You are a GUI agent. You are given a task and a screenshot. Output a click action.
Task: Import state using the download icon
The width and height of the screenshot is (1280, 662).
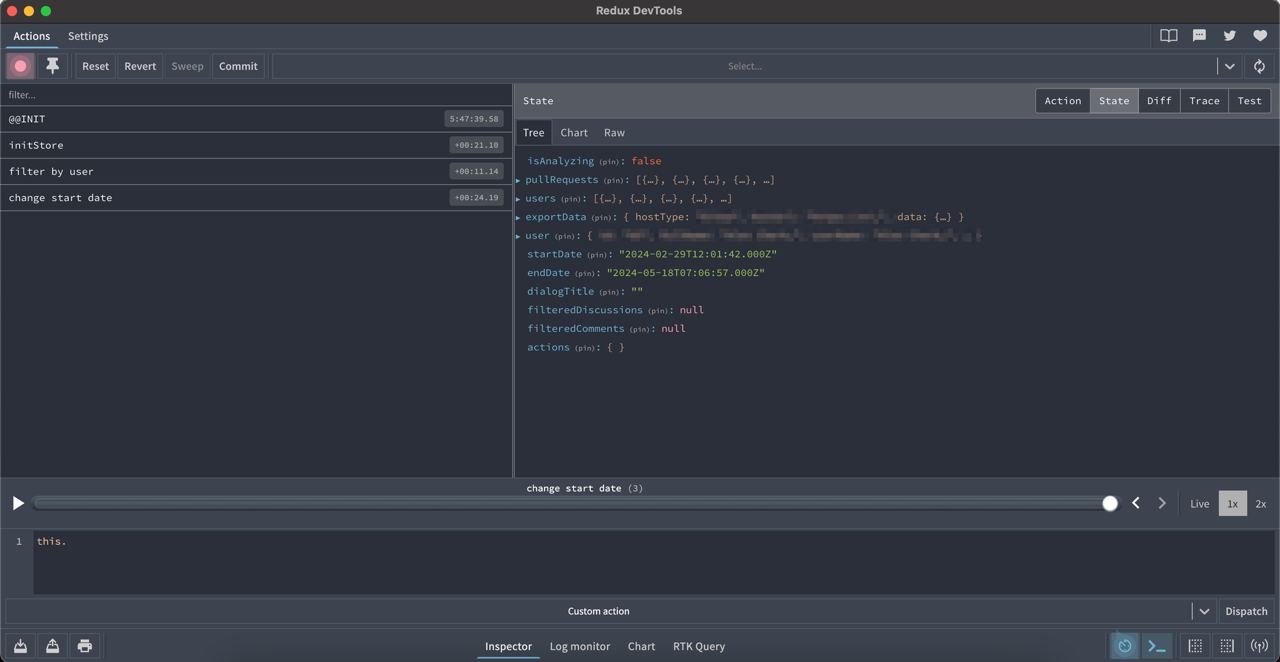click(20, 645)
